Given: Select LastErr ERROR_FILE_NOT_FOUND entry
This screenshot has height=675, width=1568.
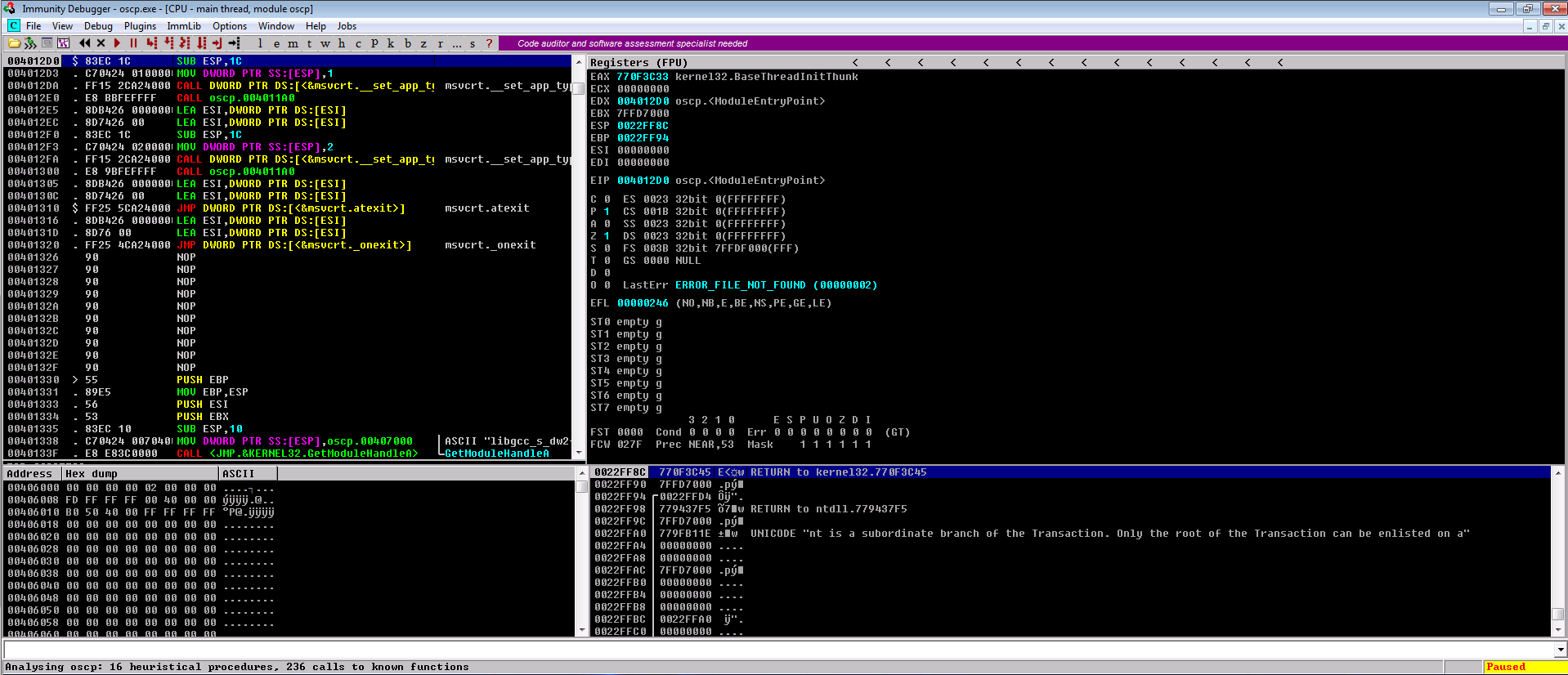Looking at the screenshot, I should tap(750, 285).
